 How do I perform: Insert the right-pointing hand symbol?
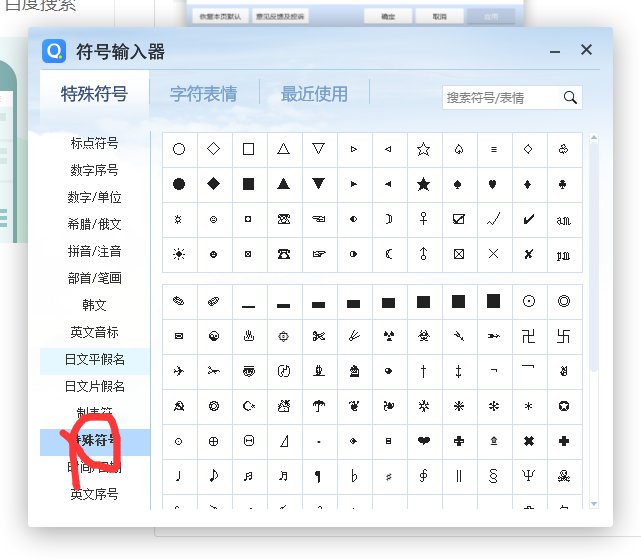click(x=318, y=254)
